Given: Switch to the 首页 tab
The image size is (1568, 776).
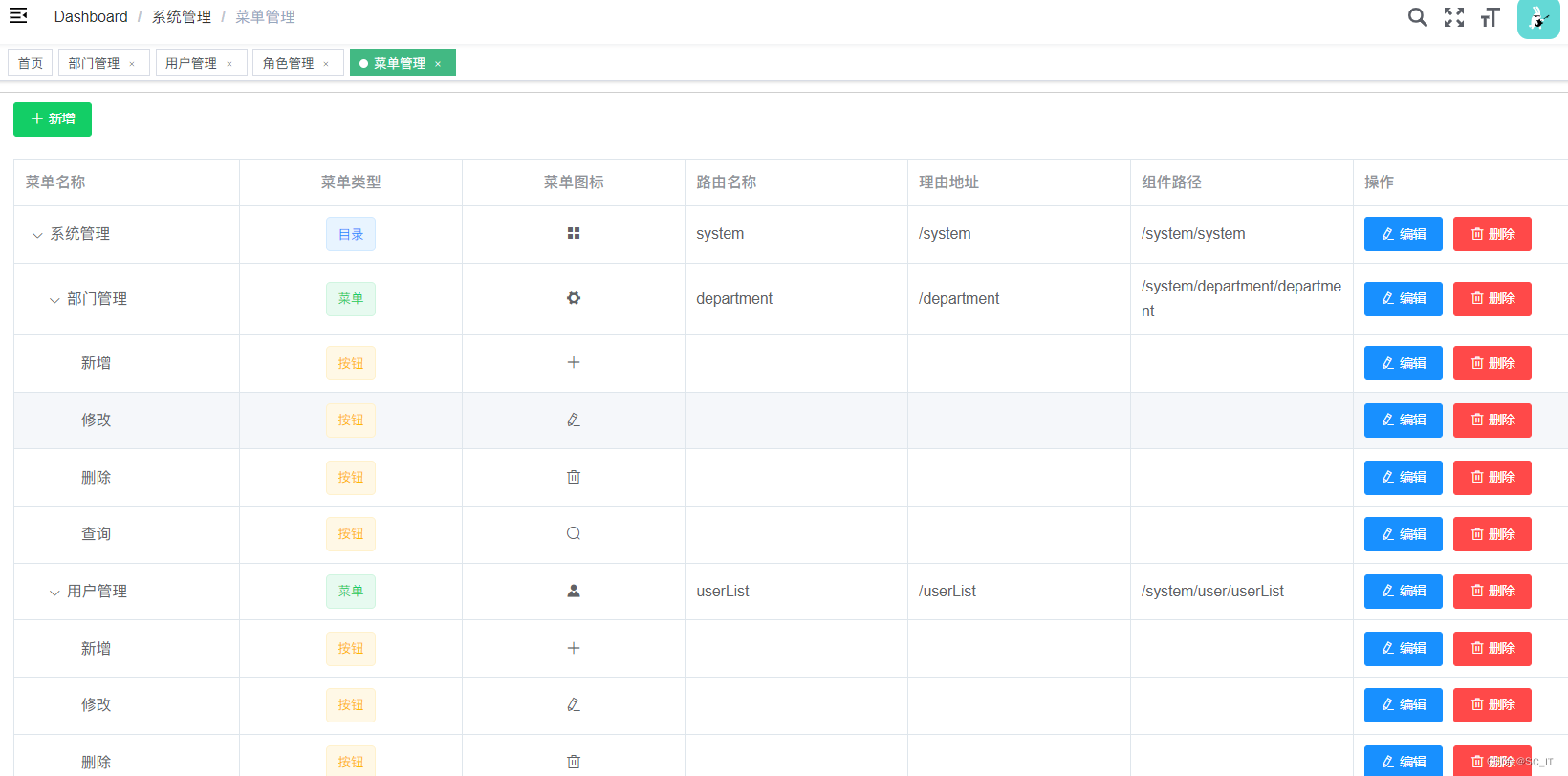Looking at the screenshot, I should 31,63.
